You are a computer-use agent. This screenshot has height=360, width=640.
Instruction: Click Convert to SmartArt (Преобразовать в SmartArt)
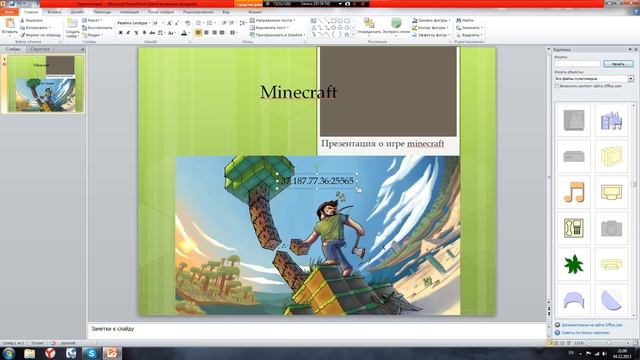click(x=277, y=35)
